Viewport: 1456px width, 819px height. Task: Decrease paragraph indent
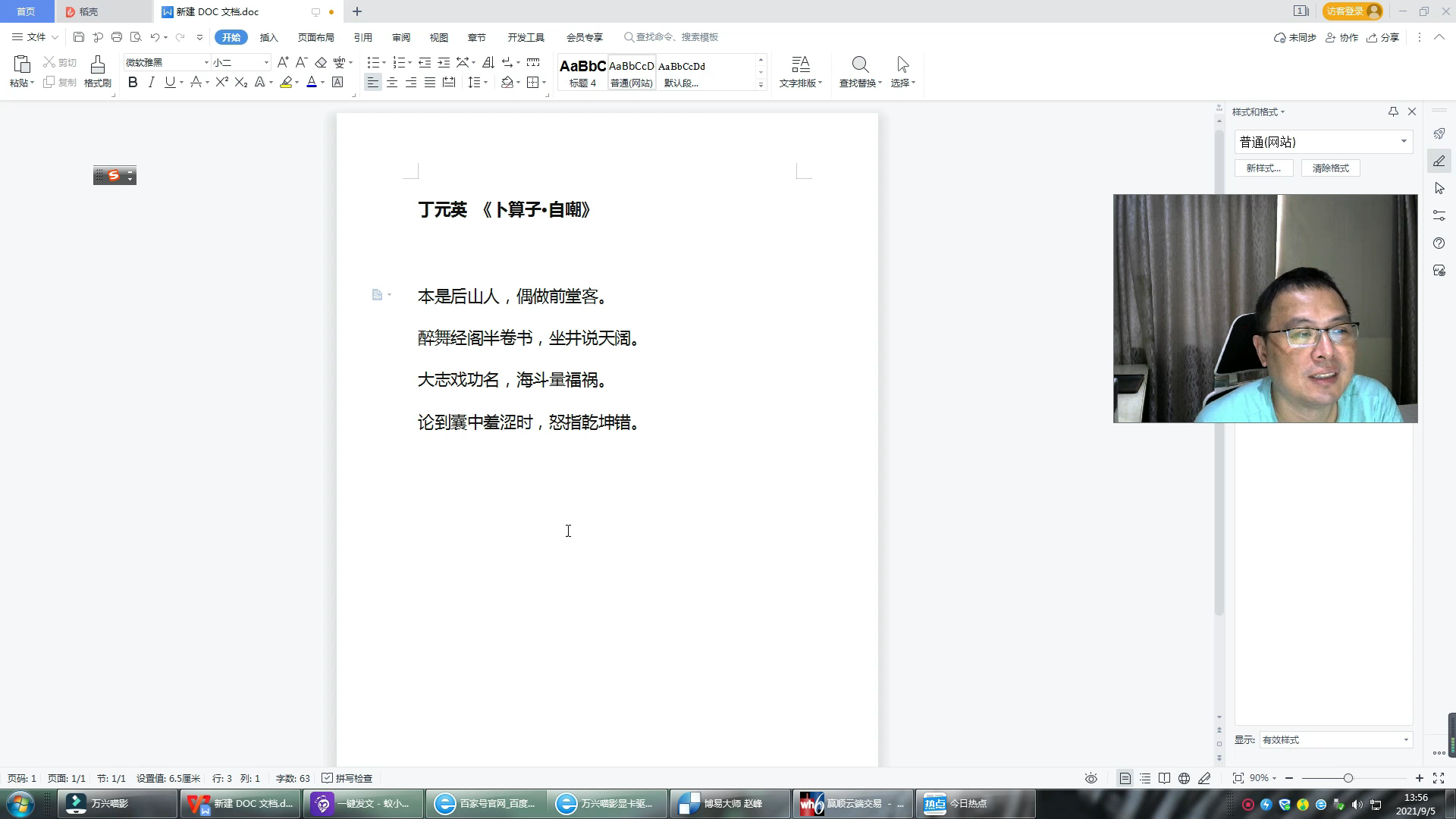point(425,62)
